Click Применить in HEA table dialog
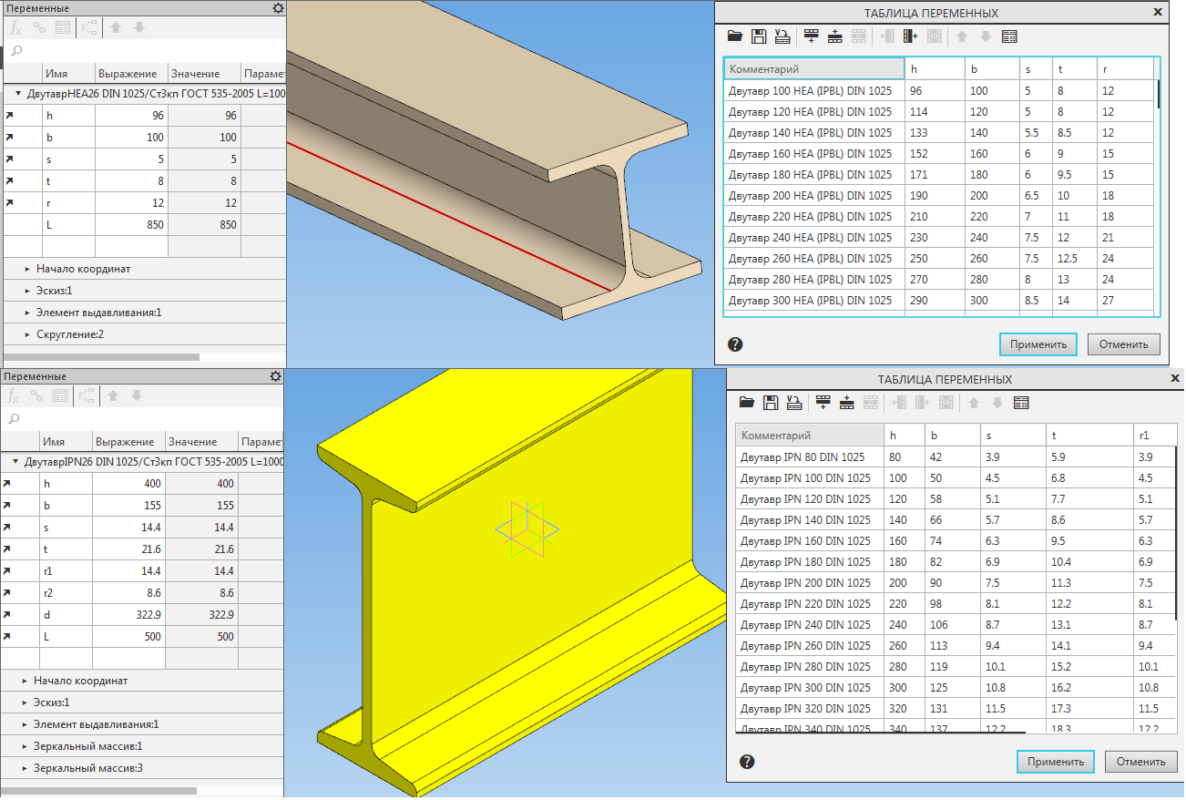This screenshot has height=800, width=1186. point(1038,345)
